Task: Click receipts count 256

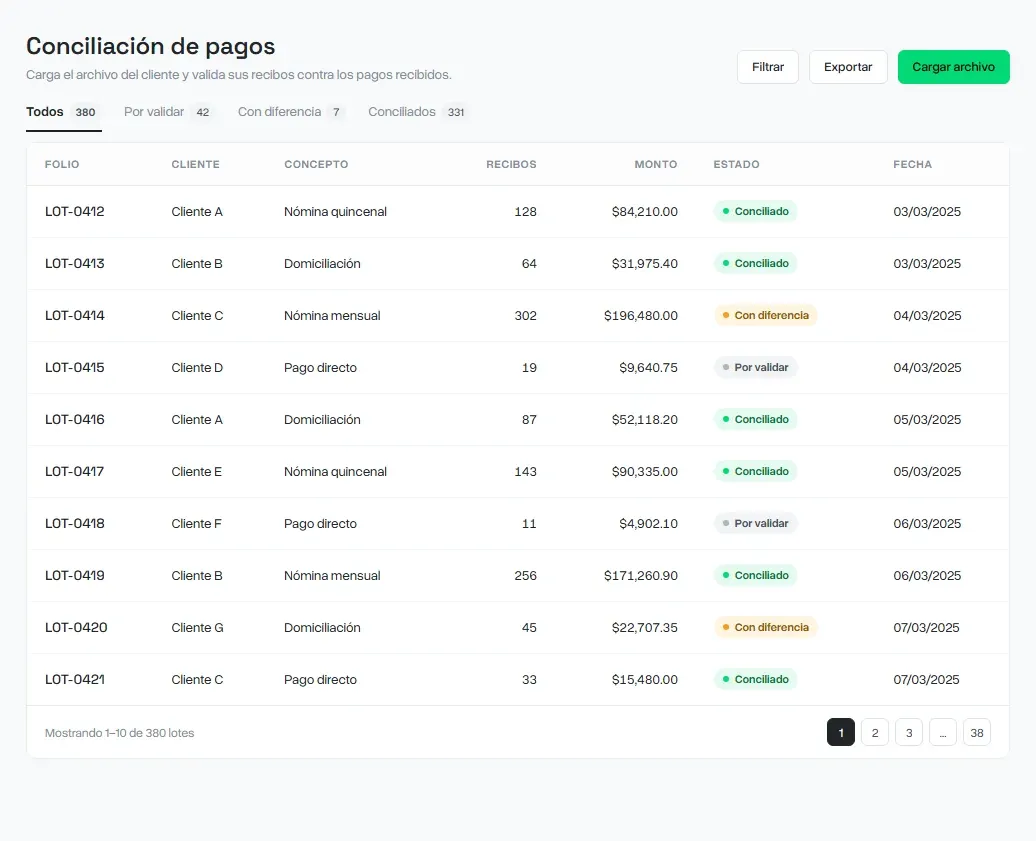Action: click(525, 575)
